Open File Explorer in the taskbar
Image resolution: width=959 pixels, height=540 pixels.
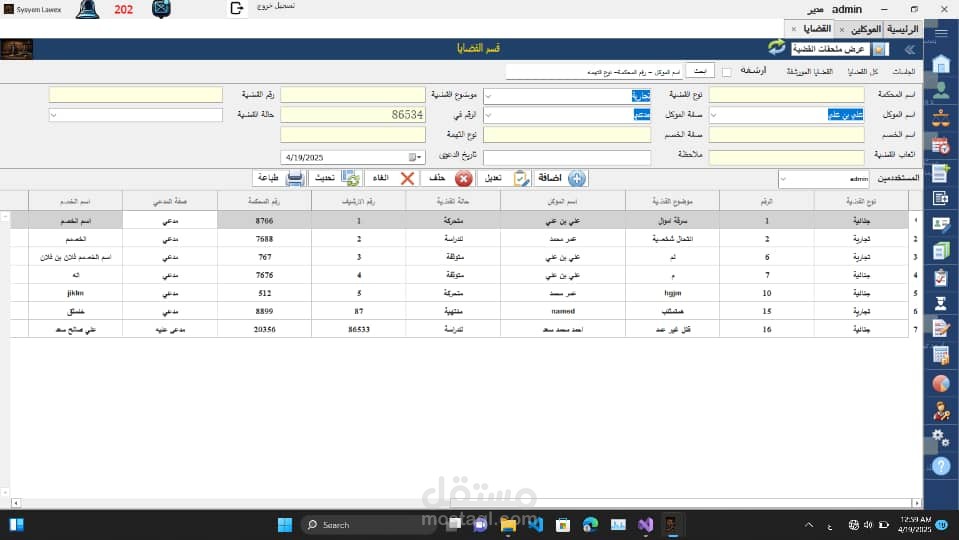(508, 525)
